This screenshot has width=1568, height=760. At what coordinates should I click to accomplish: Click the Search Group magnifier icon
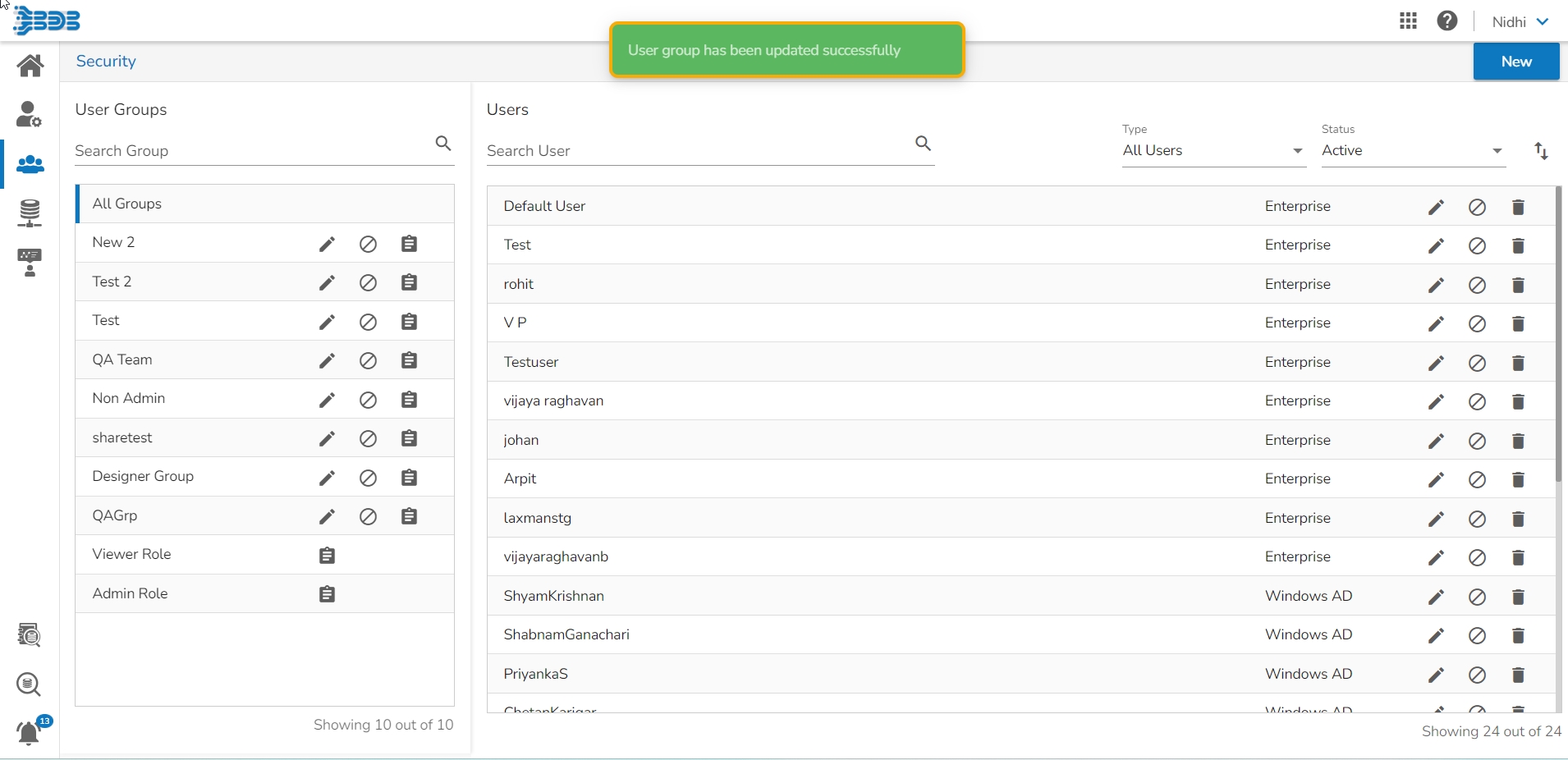[x=443, y=144]
